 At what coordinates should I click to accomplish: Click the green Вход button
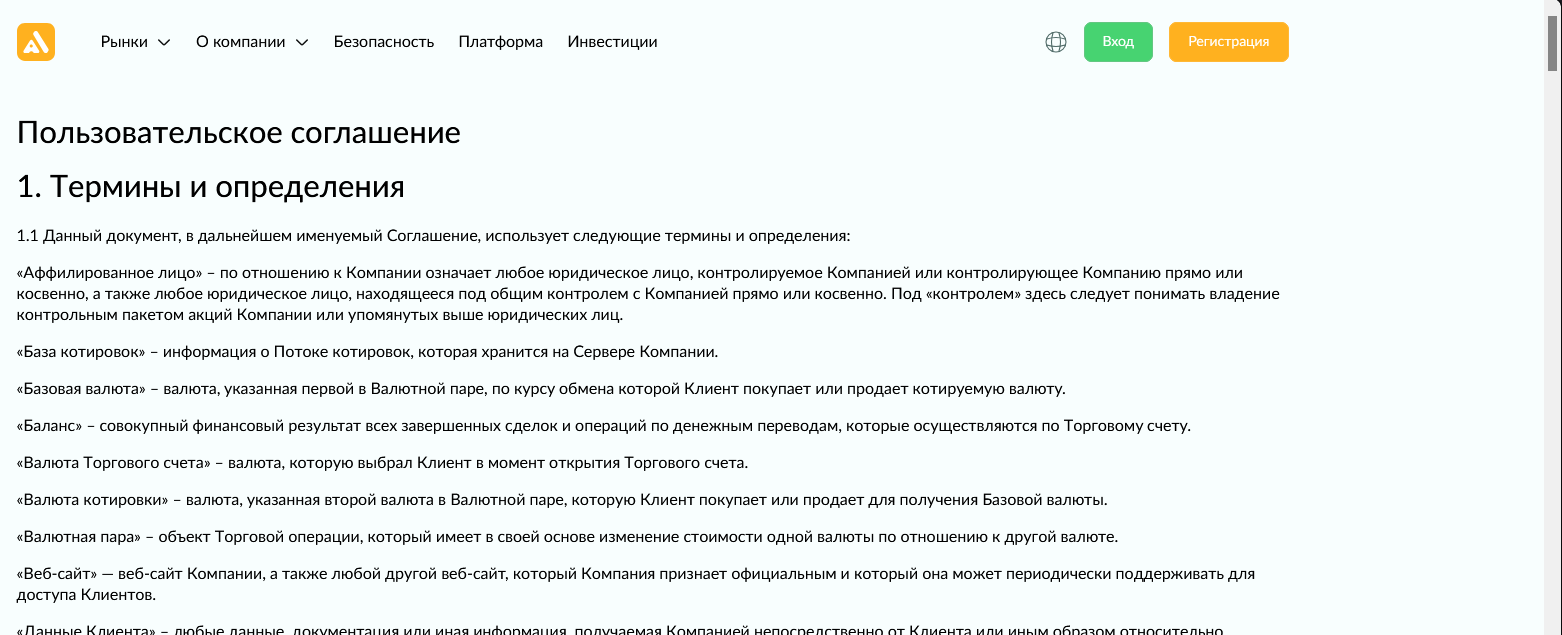click(1117, 41)
